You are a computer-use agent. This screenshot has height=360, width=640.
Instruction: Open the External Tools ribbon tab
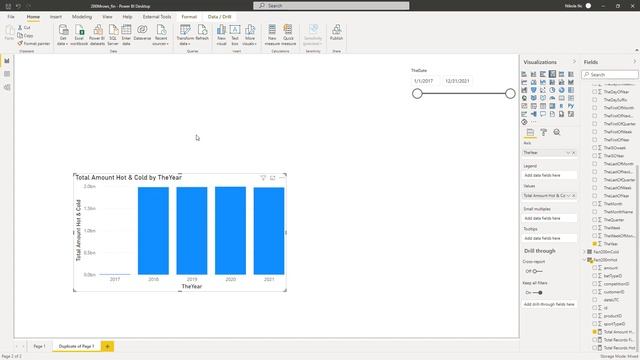tap(157, 17)
